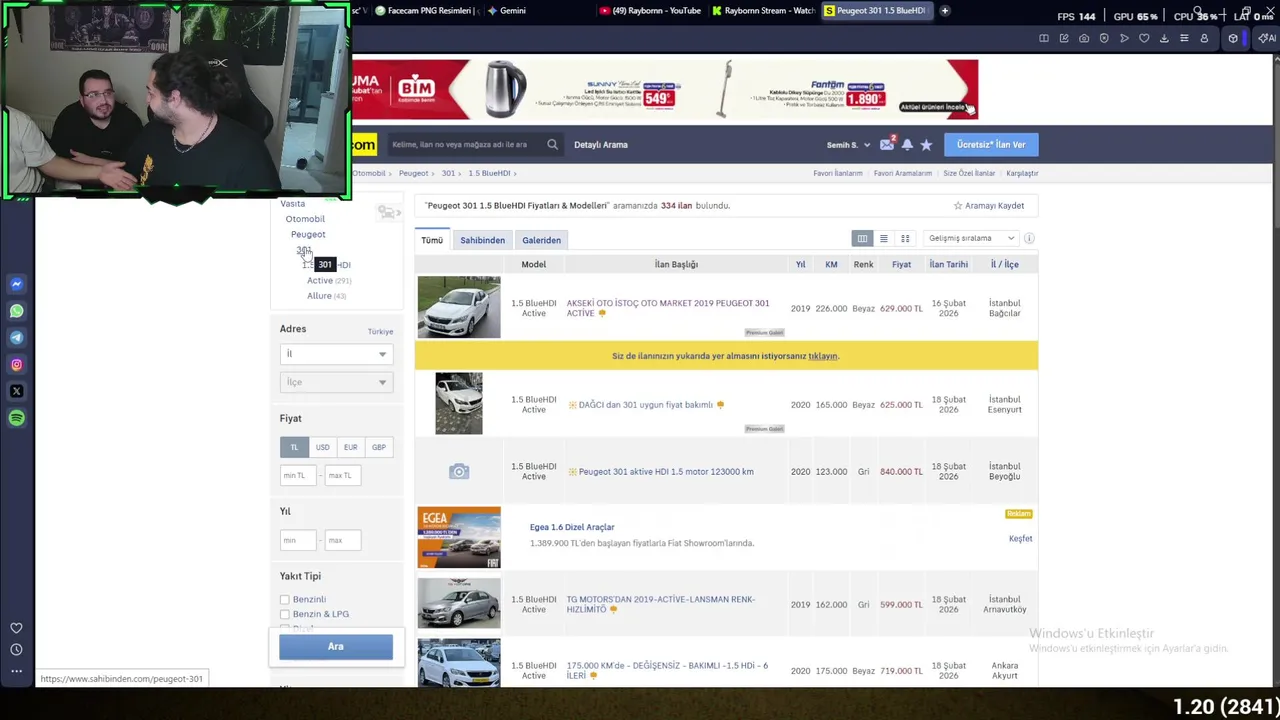Sort listings by Fiyat column
1280x720 pixels.
click(x=901, y=265)
